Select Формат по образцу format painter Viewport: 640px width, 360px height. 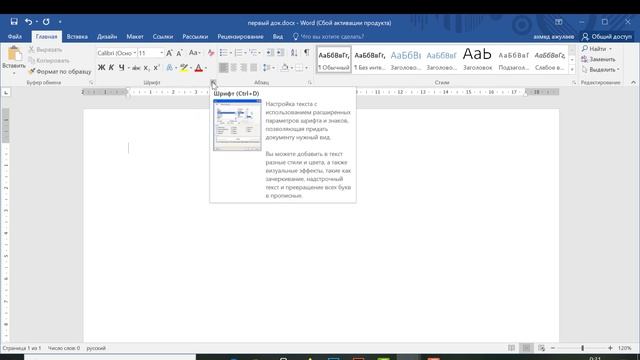click(60, 71)
